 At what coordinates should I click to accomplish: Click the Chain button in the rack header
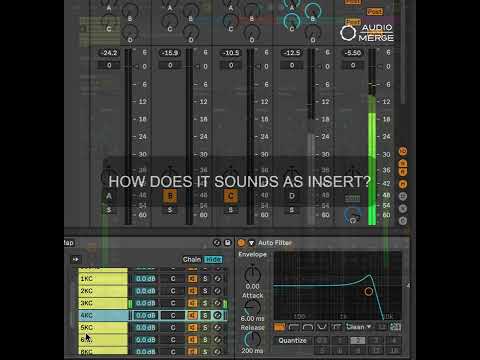[x=192, y=259]
